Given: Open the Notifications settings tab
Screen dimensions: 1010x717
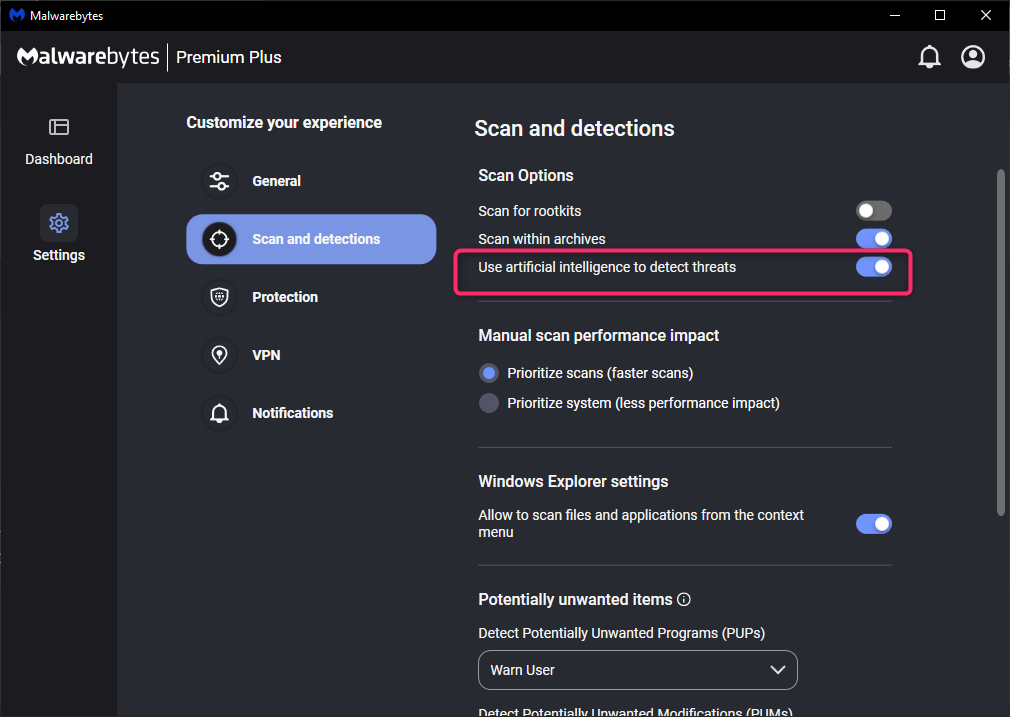Looking at the screenshot, I should point(311,413).
